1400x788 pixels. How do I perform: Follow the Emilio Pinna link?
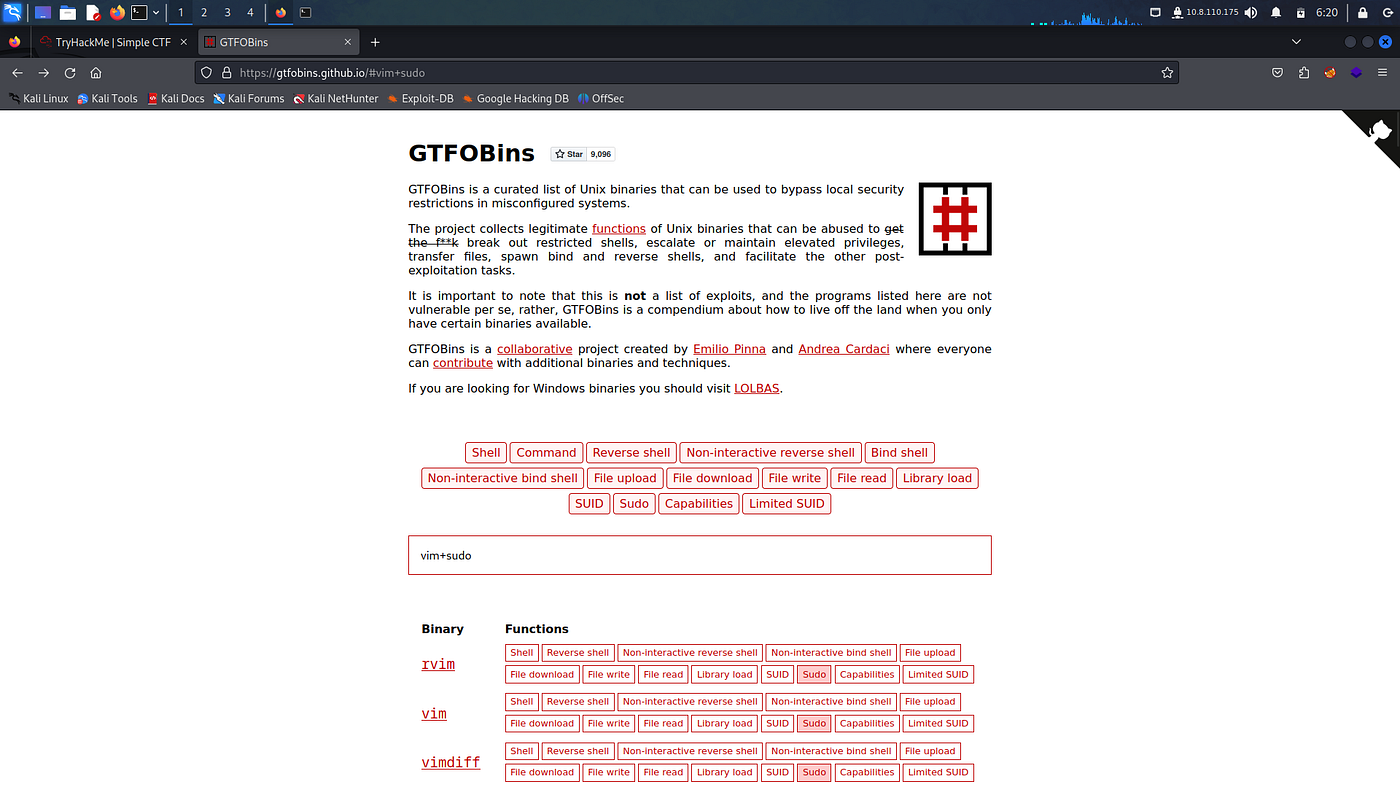[729, 349]
